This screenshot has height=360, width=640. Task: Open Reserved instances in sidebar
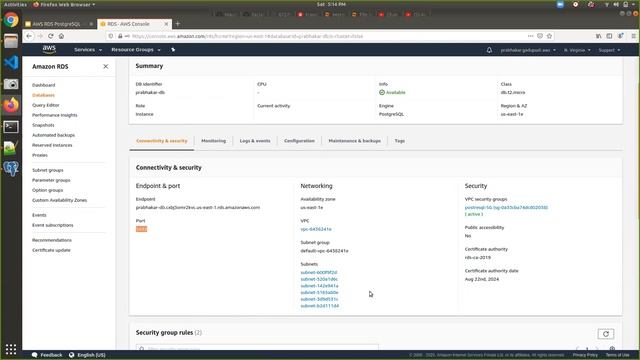52,145
